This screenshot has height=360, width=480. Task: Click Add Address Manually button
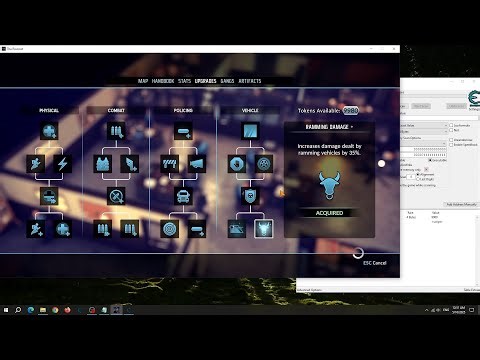[462, 204]
